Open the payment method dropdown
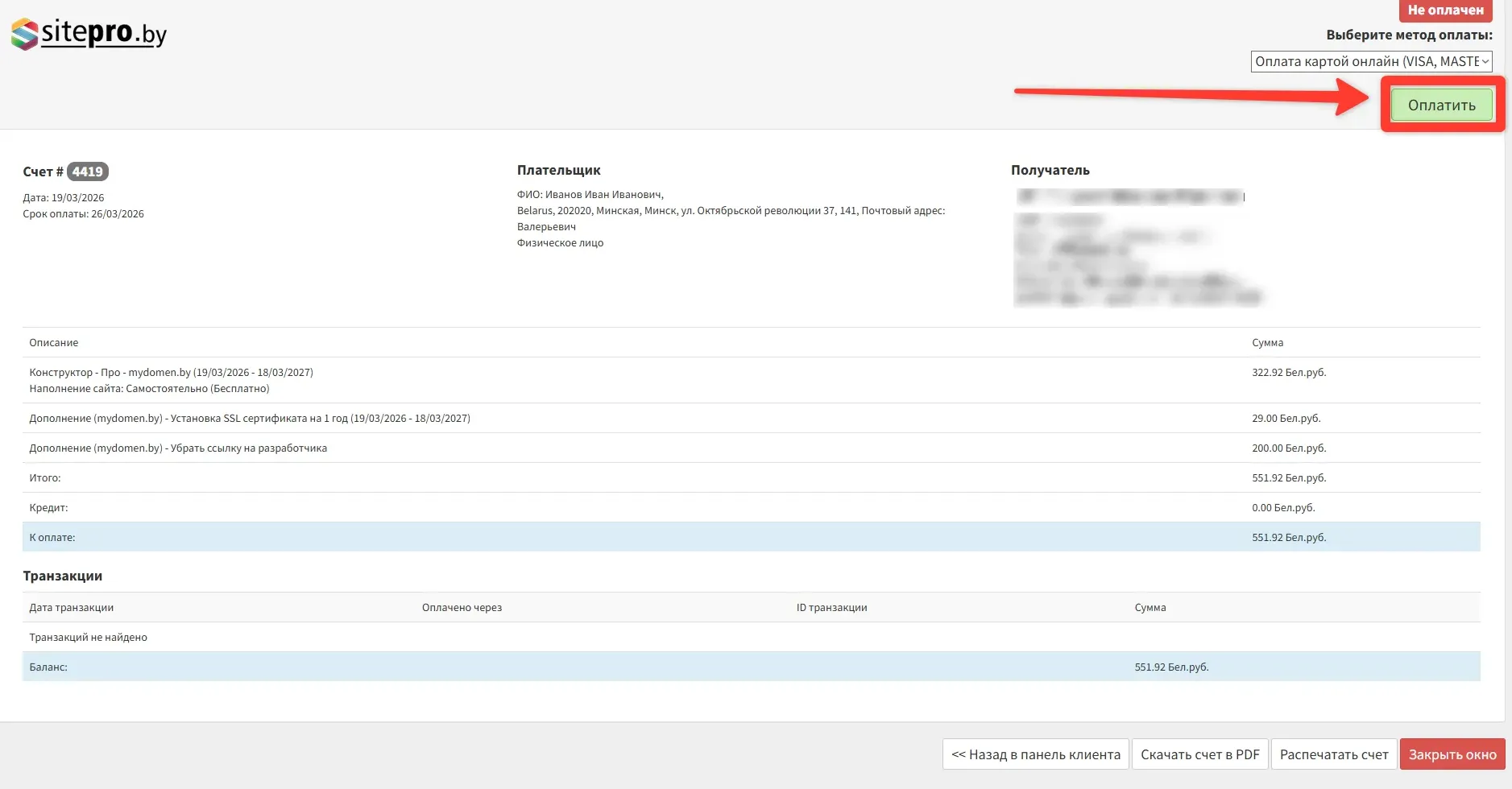The height and width of the screenshot is (789, 1512). 1370,62
